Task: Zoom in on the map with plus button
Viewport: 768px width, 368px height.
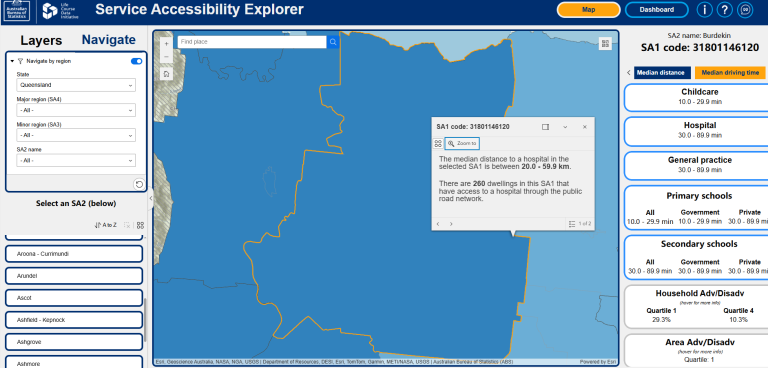Action: [167, 44]
